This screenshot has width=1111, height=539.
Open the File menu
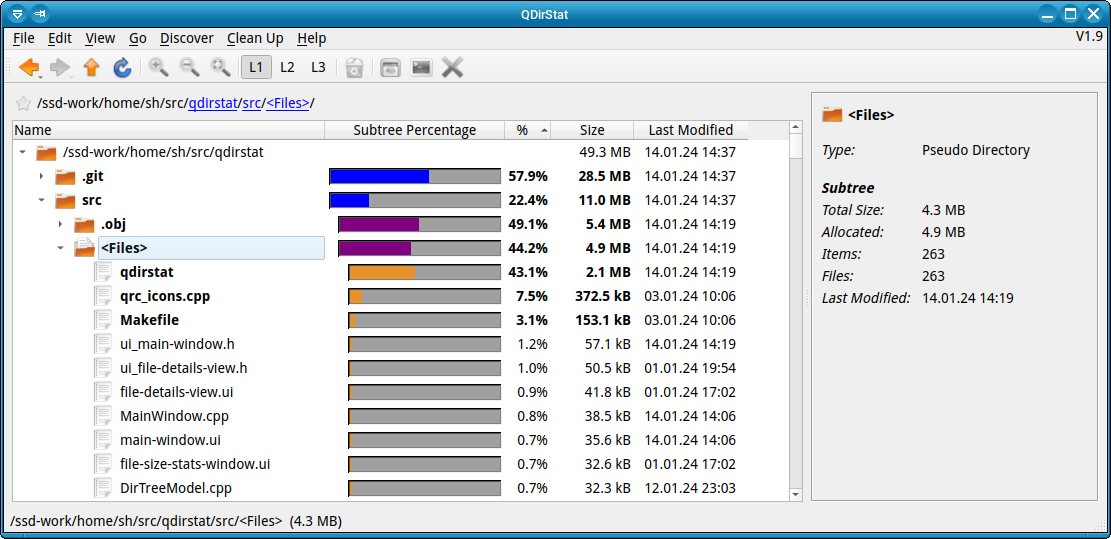point(23,38)
